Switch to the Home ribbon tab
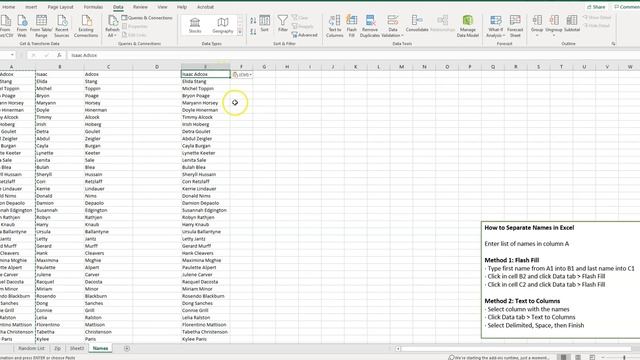 9,7
